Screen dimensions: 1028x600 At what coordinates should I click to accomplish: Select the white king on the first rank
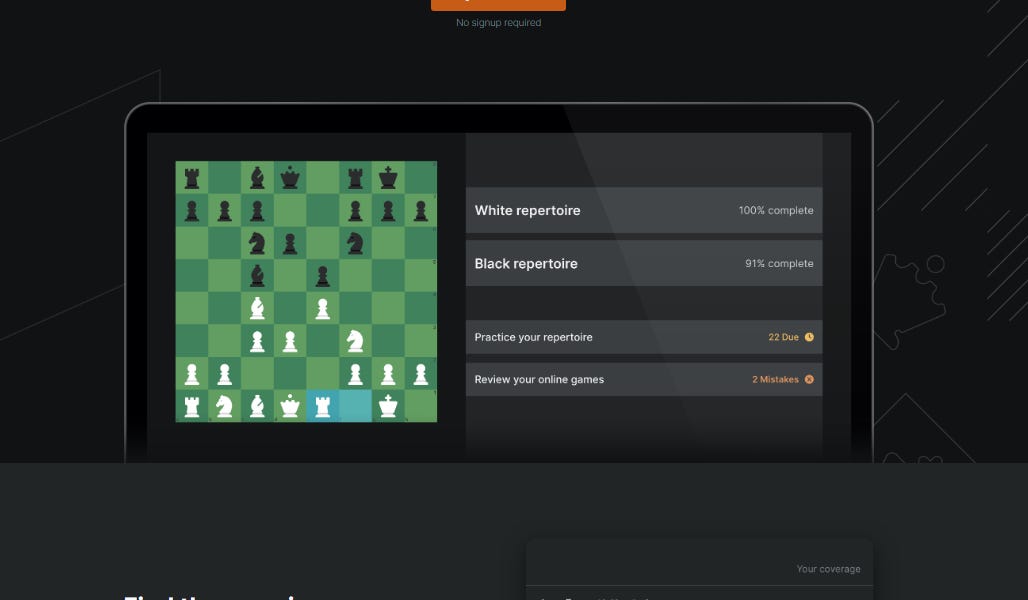click(x=388, y=407)
